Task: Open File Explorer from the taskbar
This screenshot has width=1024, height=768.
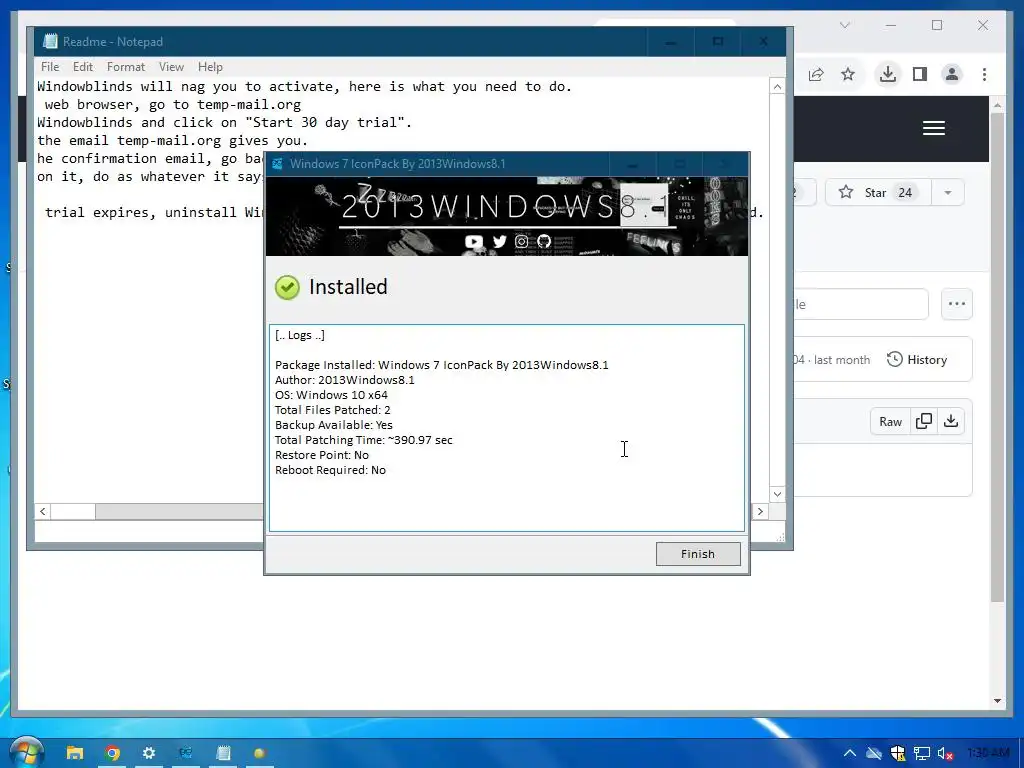Action: pos(75,753)
